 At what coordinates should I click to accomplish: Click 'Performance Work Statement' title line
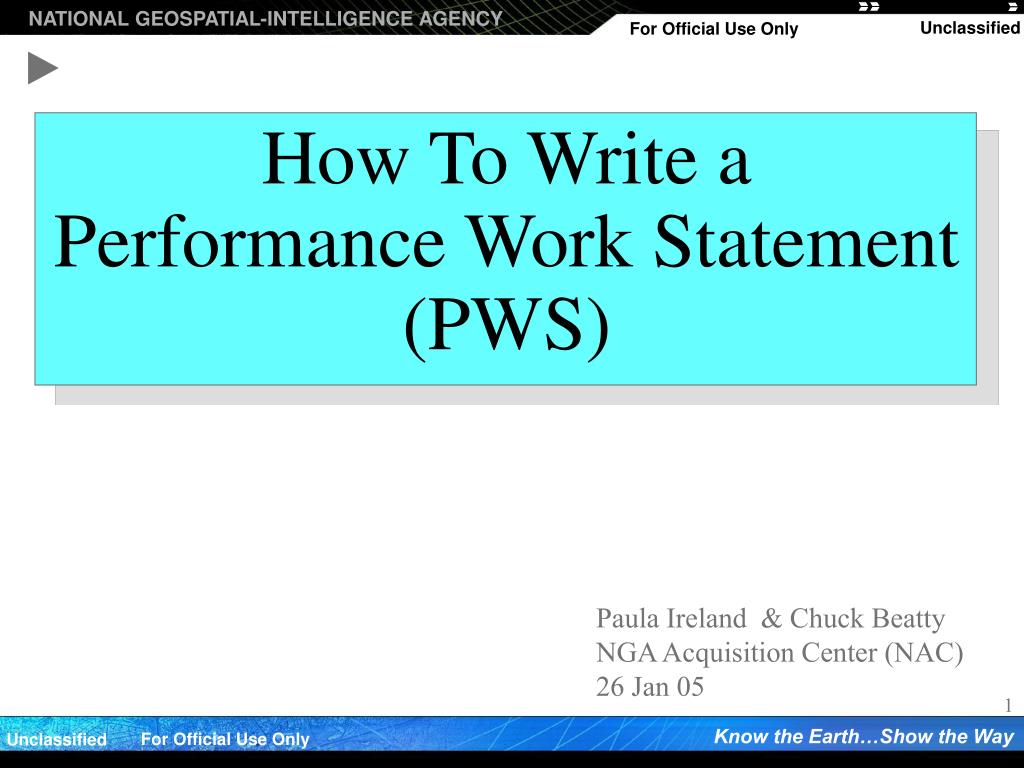click(506, 243)
